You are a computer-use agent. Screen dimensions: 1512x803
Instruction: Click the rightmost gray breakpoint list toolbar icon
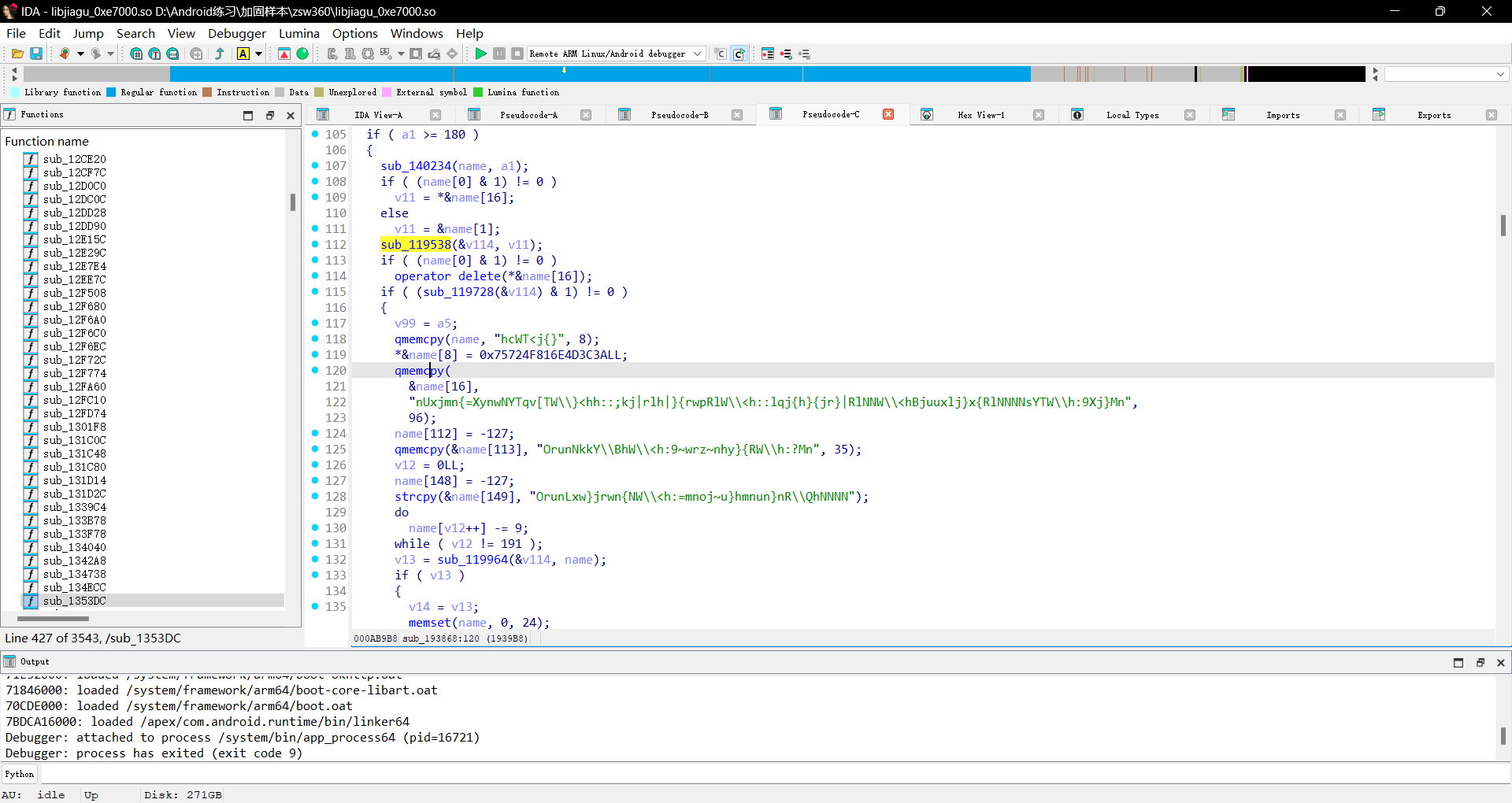(x=804, y=54)
